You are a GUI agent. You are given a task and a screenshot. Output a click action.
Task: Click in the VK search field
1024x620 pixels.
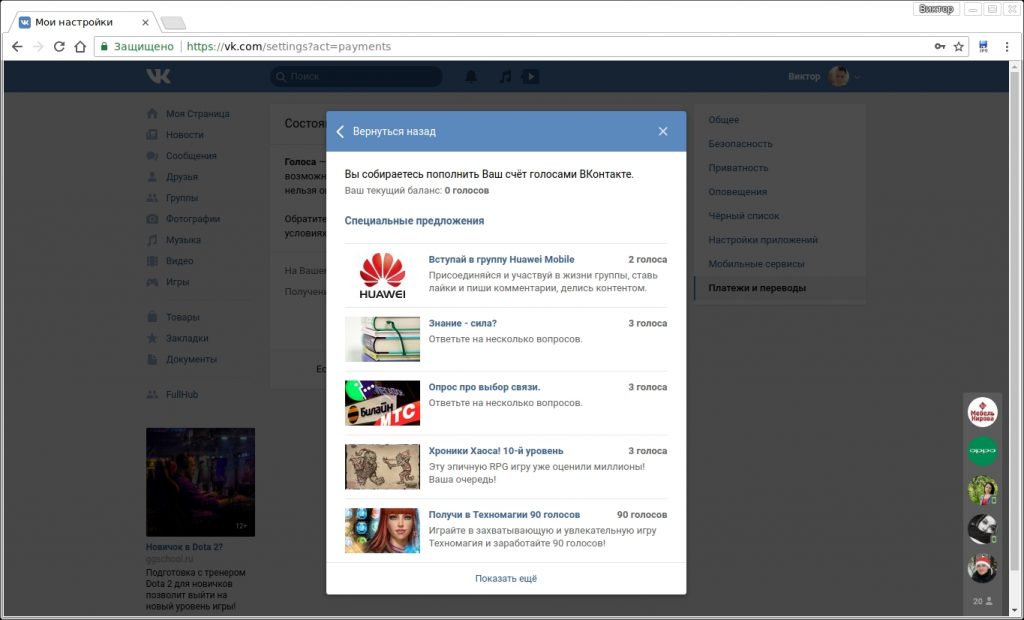tap(356, 76)
